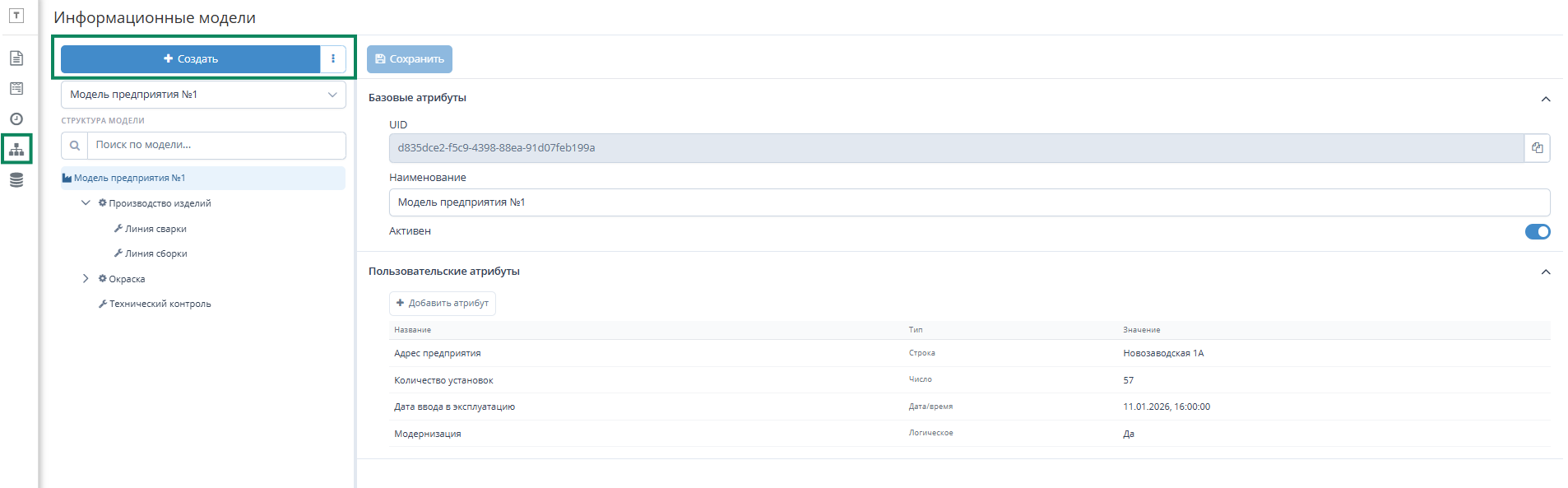Click the value Новозаводская 1А

tap(1163, 353)
